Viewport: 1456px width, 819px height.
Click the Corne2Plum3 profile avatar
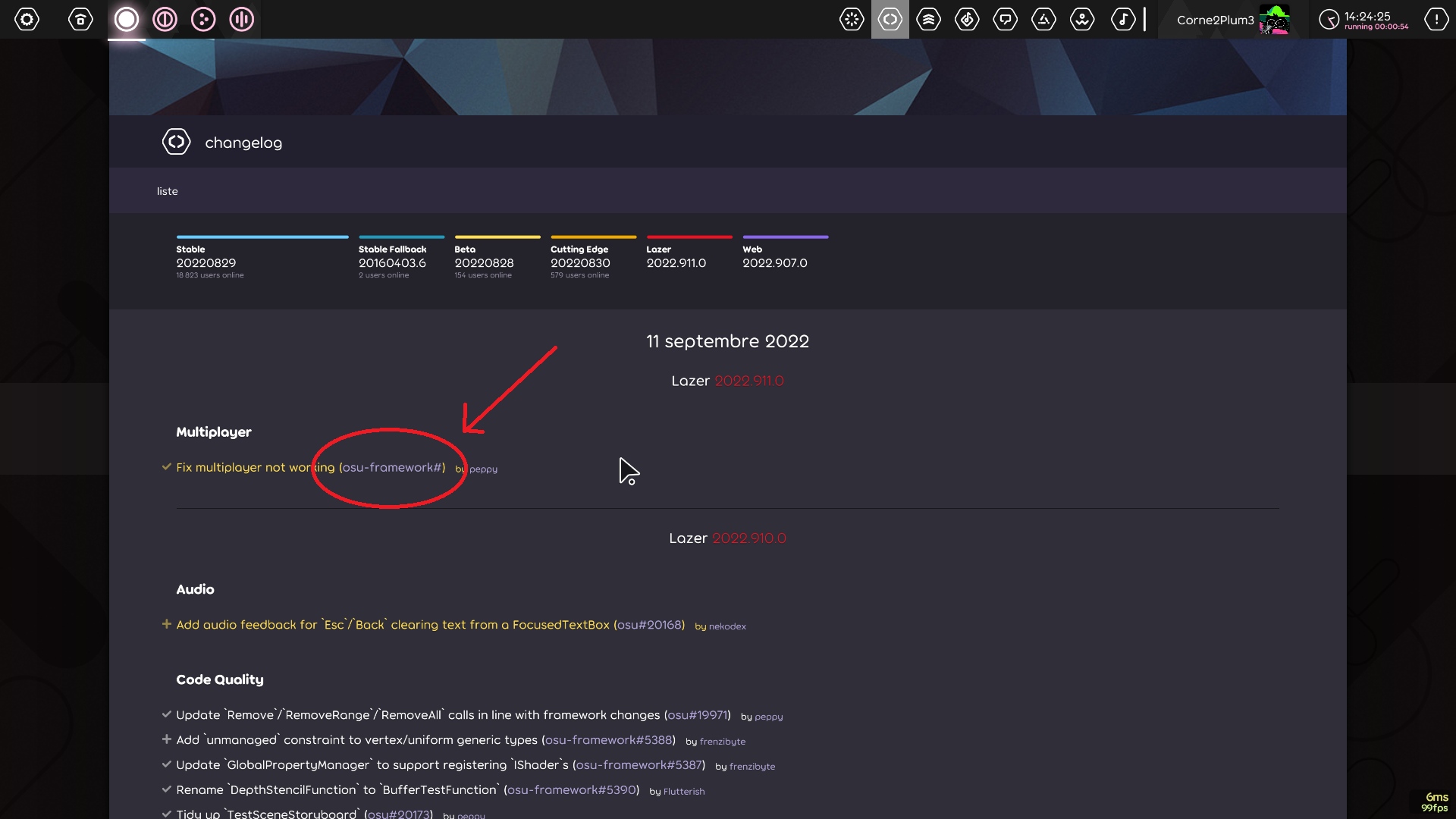(x=1276, y=19)
